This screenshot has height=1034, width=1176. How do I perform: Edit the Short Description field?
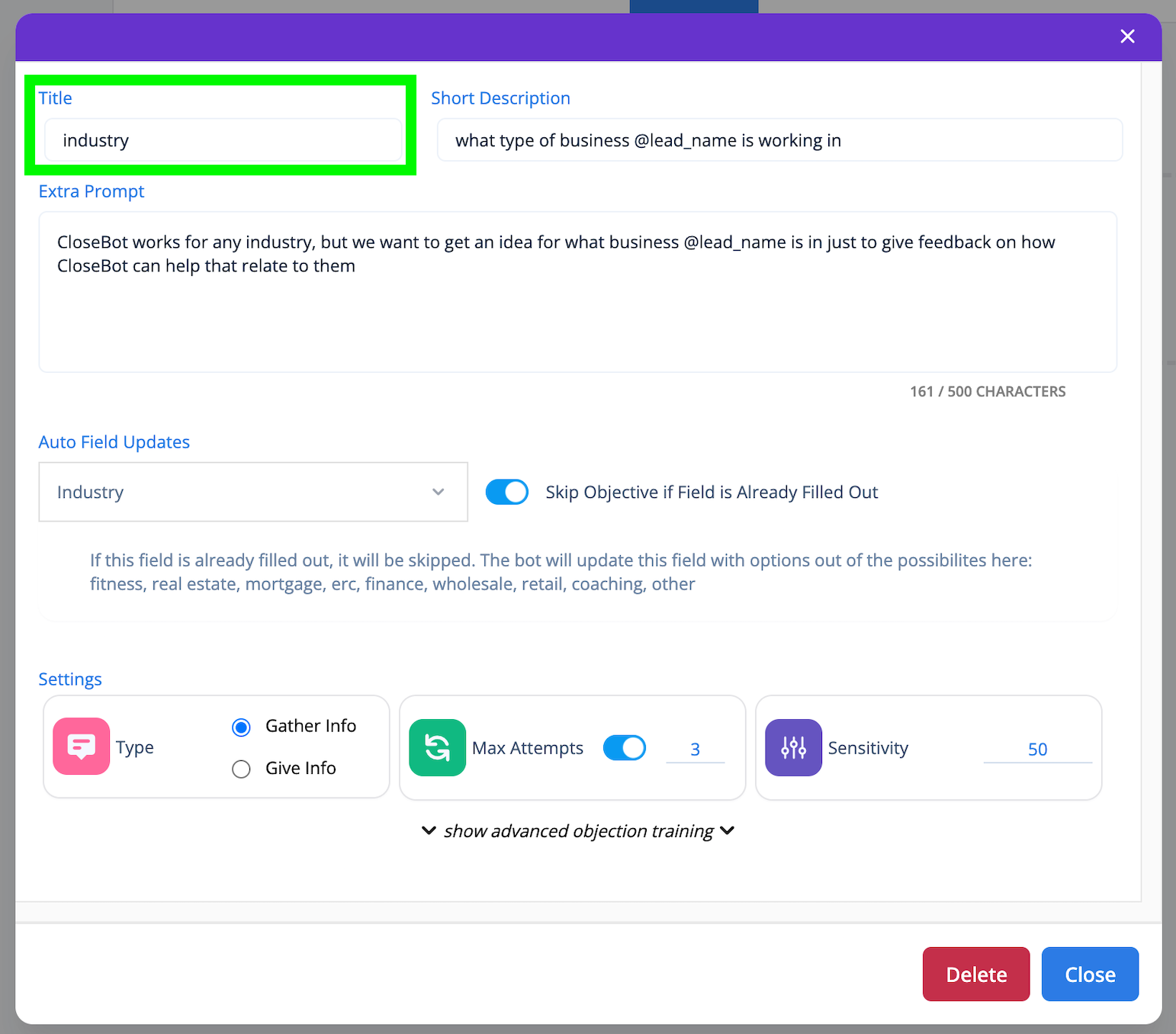(779, 140)
